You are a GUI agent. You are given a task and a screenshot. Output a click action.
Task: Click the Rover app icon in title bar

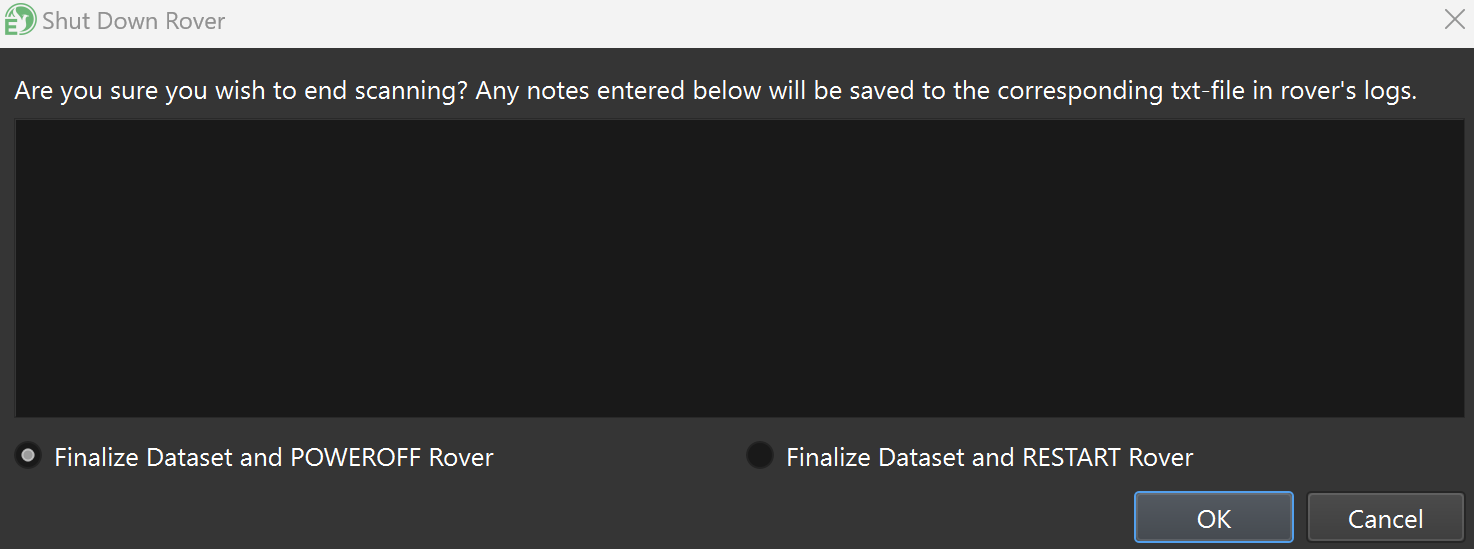(20, 20)
